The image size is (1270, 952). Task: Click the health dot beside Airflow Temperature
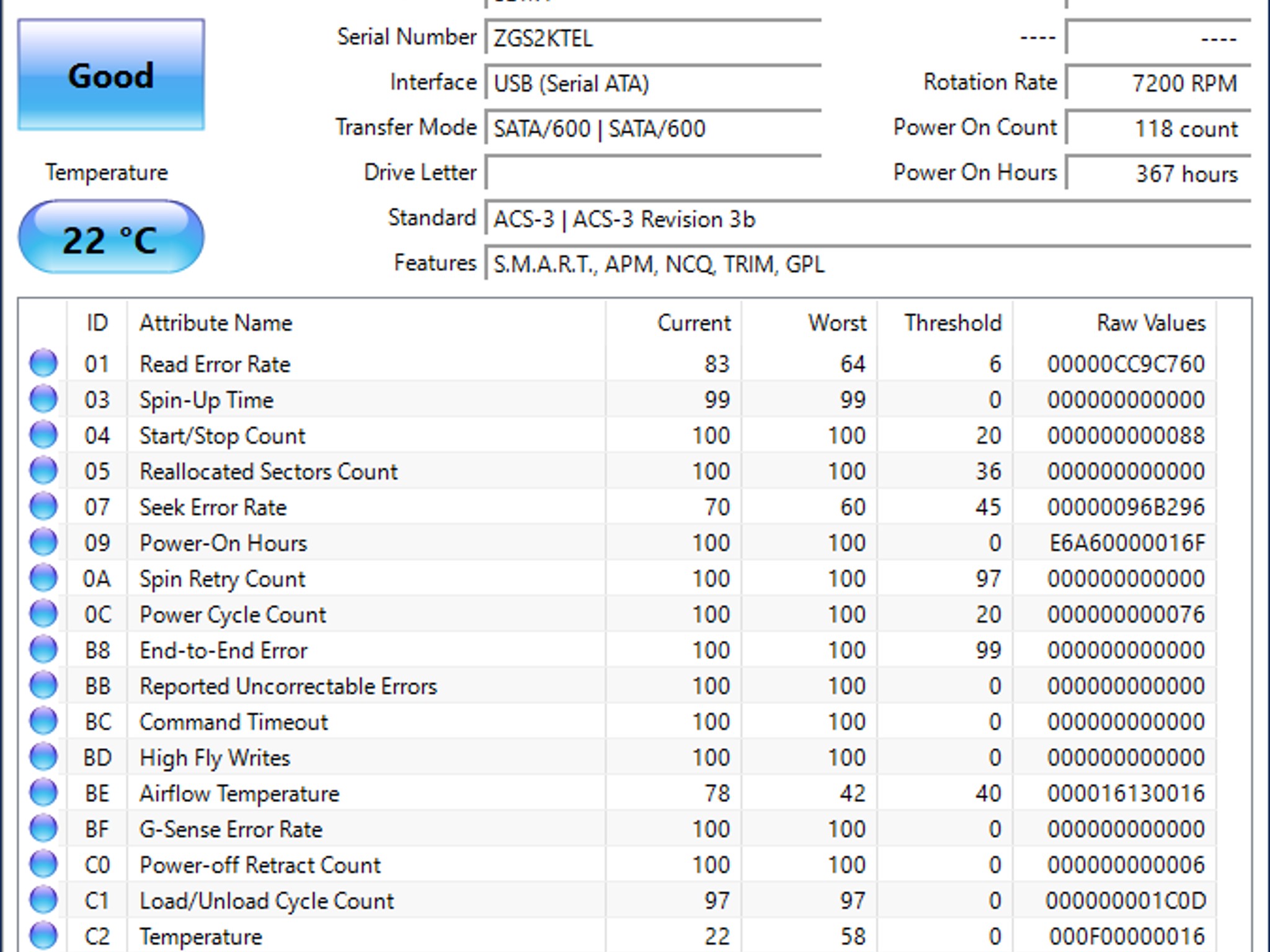click(43, 793)
